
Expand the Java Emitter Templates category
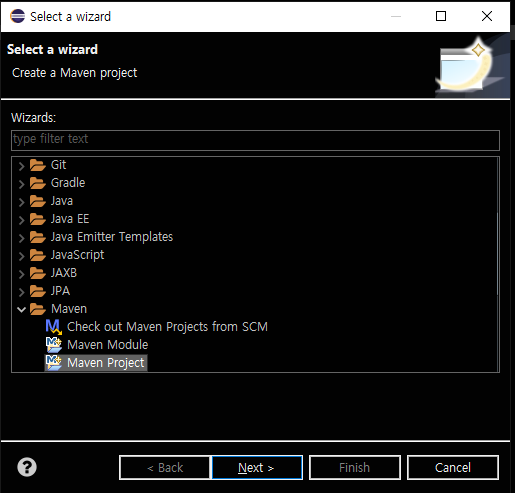(22, 238)
